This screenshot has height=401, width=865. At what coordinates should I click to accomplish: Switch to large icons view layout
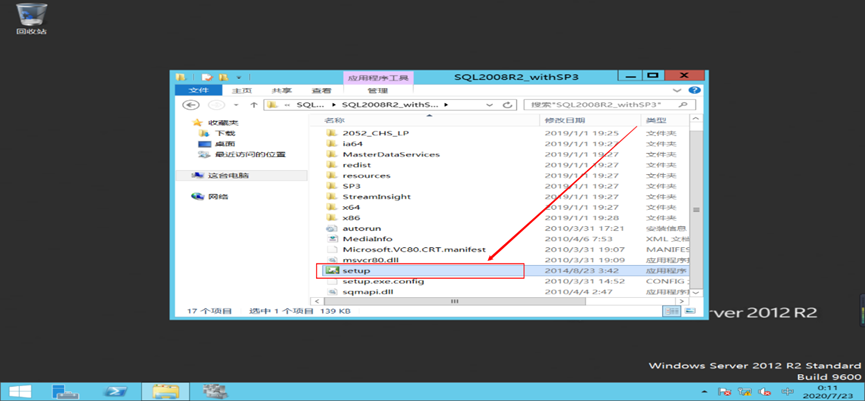pos(689,312)
